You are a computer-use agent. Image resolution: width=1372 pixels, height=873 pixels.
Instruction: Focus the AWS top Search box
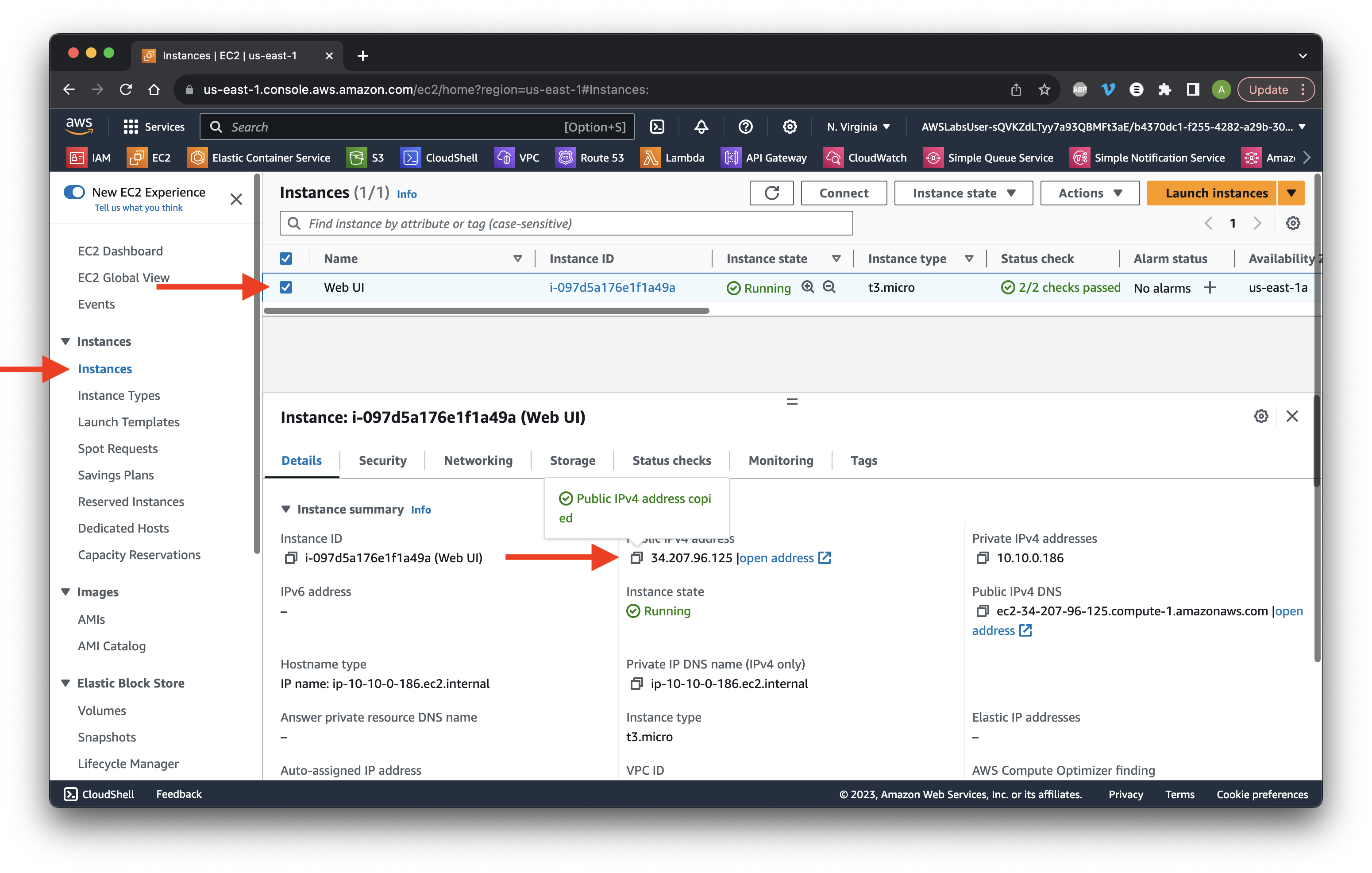point(417,127)
